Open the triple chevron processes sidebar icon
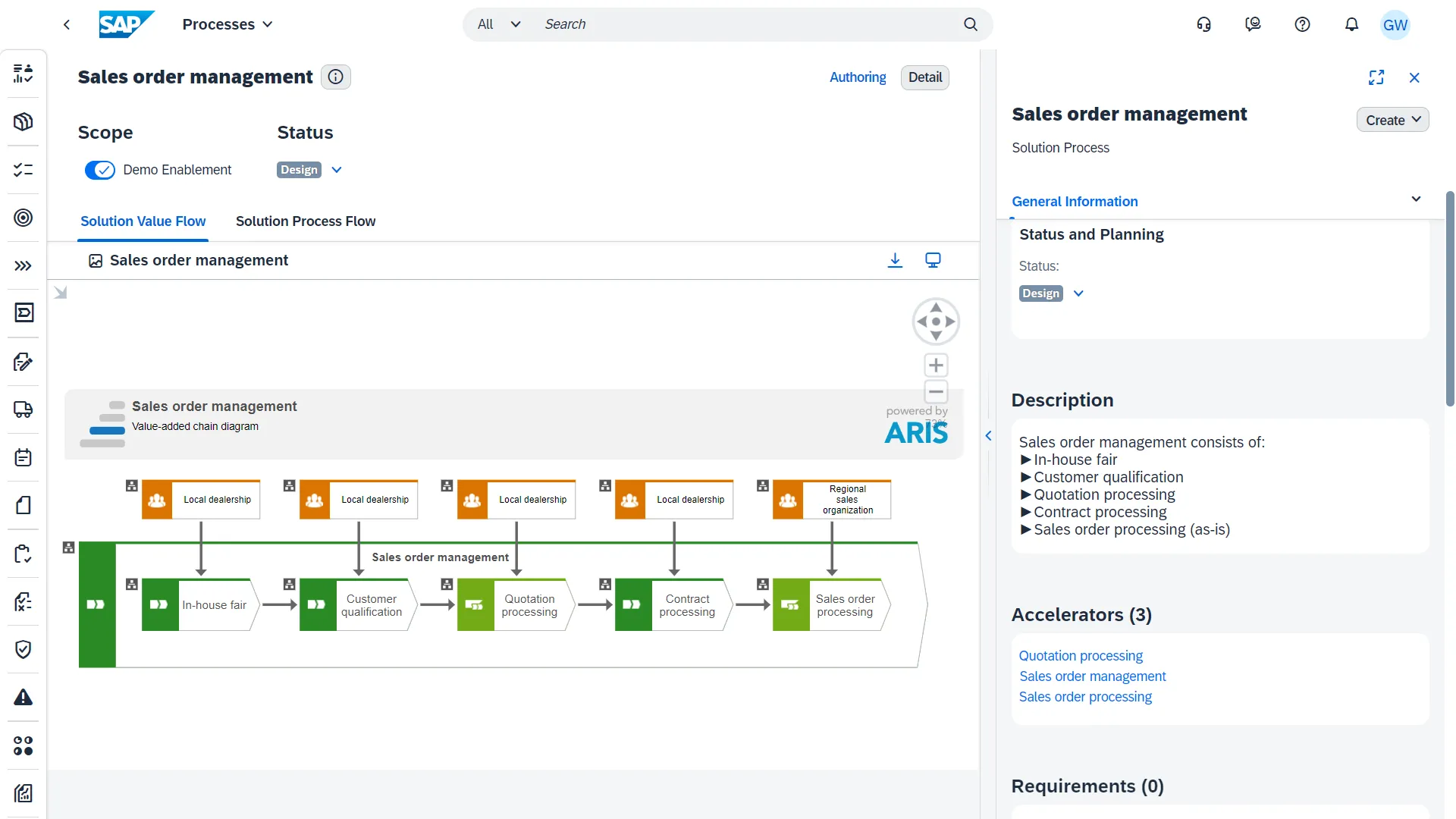The width and height of the screenshot is (1456, 819). (24, 265)
